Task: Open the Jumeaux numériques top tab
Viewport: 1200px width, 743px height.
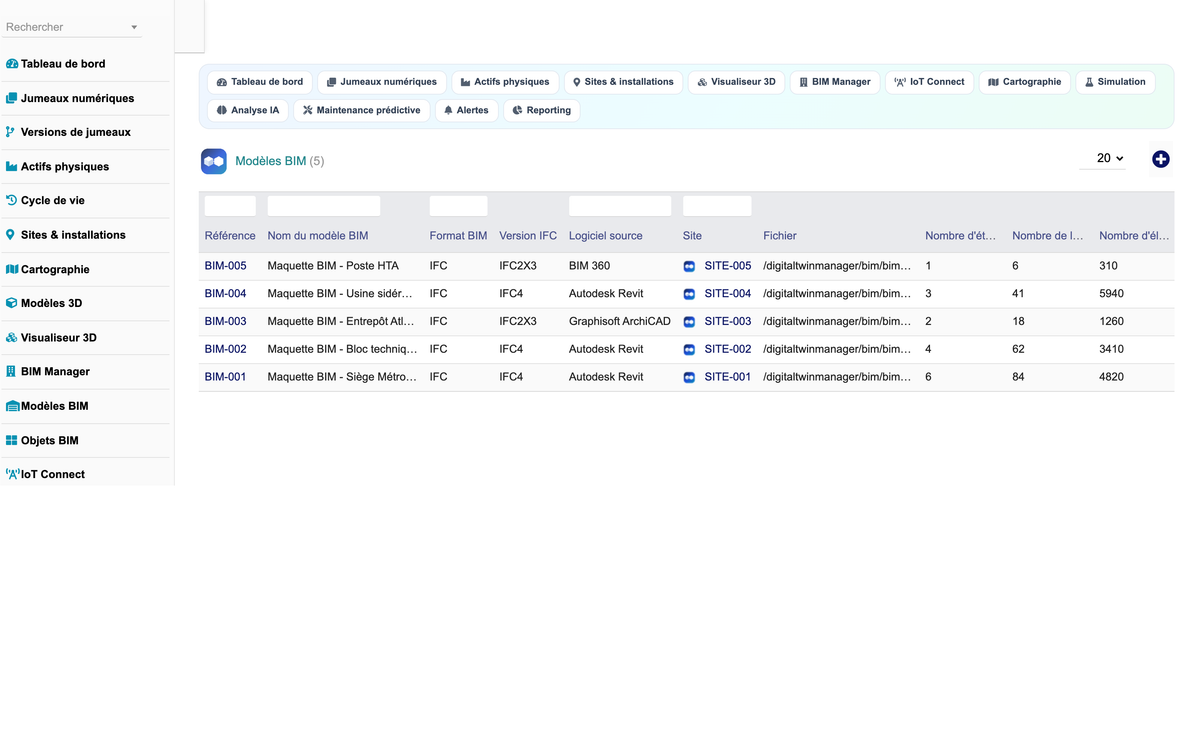Action: pyautogui.click(x=382, y=82)
